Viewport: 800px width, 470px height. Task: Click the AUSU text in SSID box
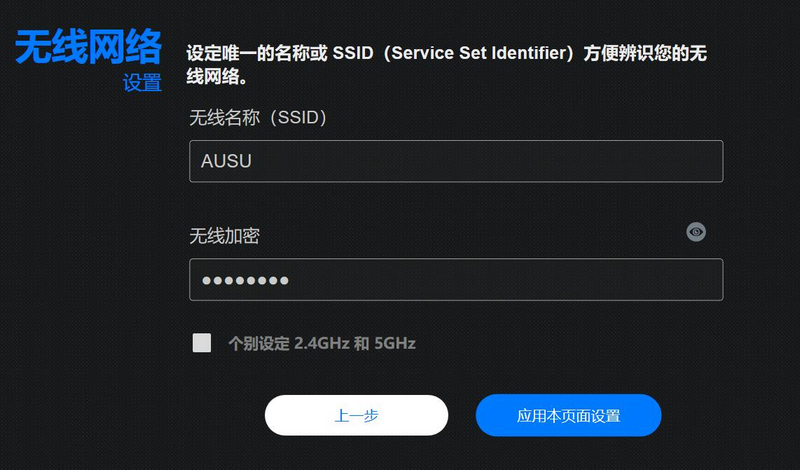pos(226,161)
